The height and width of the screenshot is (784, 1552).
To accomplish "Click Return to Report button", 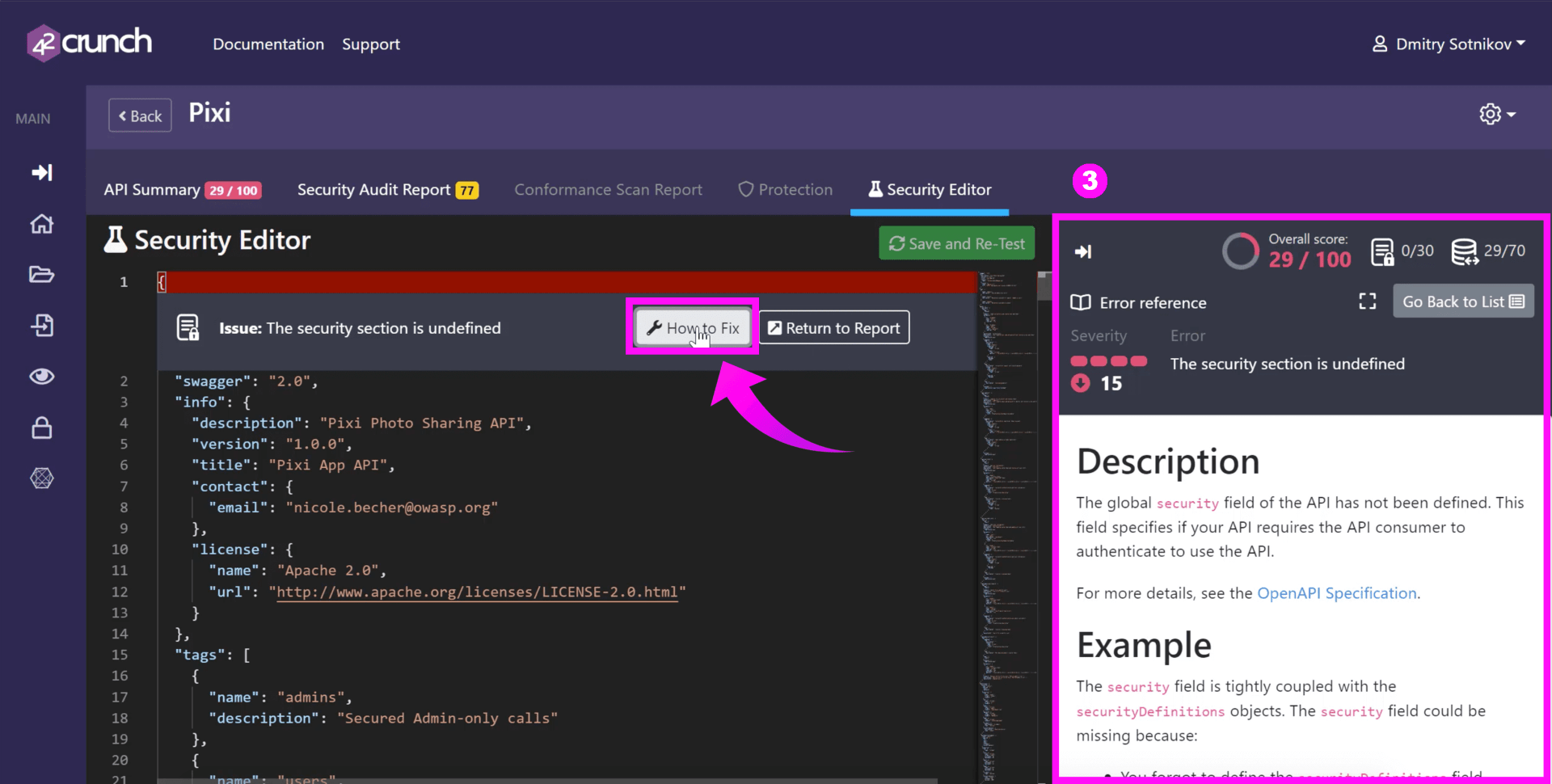I will pyautogui.click(x=833, y=327).
